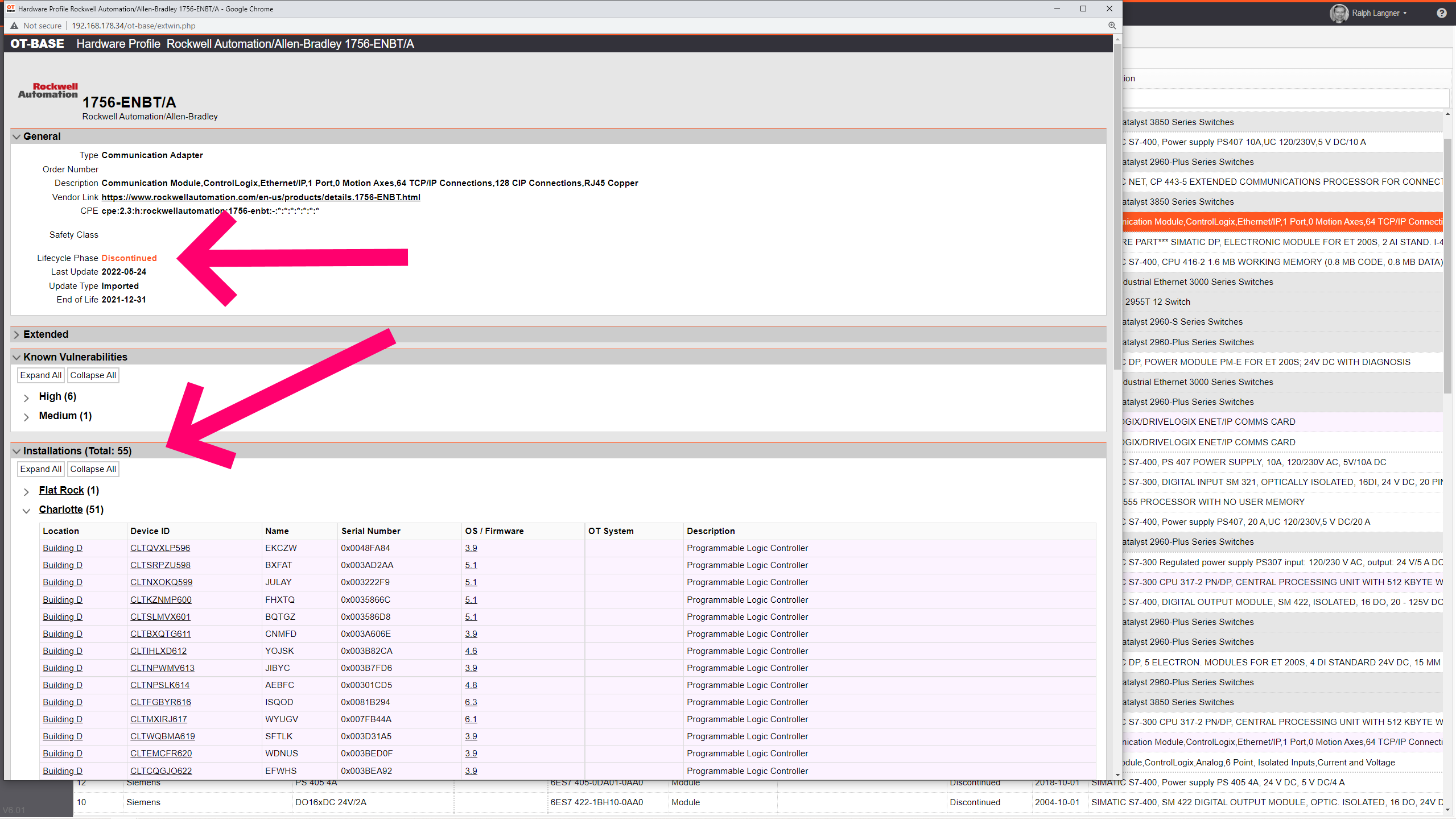Viewport: 1456px width, 820px height.
Task: Open device CLTQVXLP596 link
Action: tap(160, 548)
